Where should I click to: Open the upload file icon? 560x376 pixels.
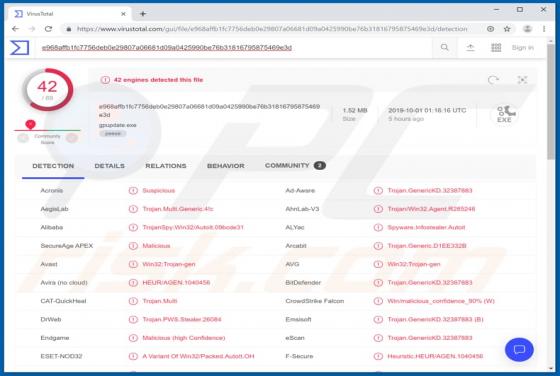coord(470,47)
